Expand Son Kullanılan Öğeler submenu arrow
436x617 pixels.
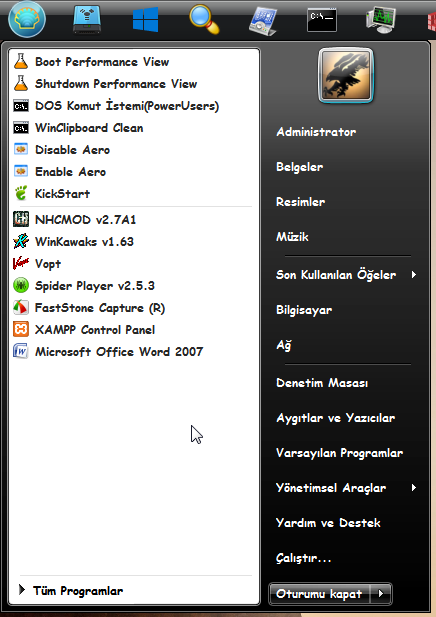coord(414,275)
